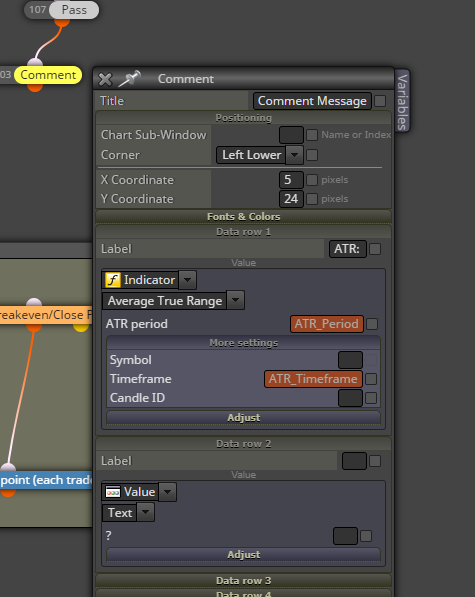475x597 pixels.
Task: Pin the Comment panel with pushpin icon
Action: 130,78
